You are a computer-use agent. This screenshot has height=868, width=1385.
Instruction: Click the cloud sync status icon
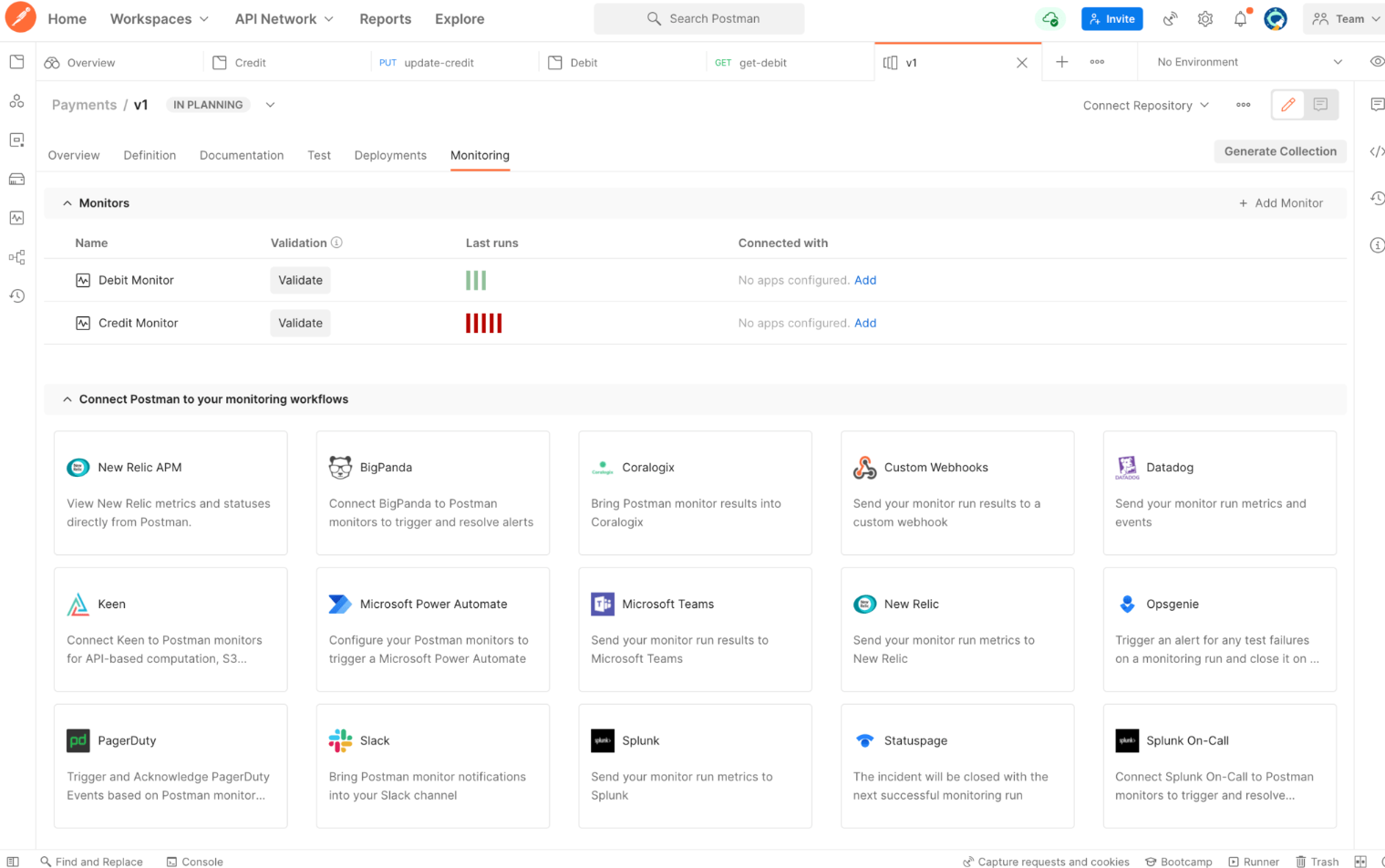[1050, 18]
